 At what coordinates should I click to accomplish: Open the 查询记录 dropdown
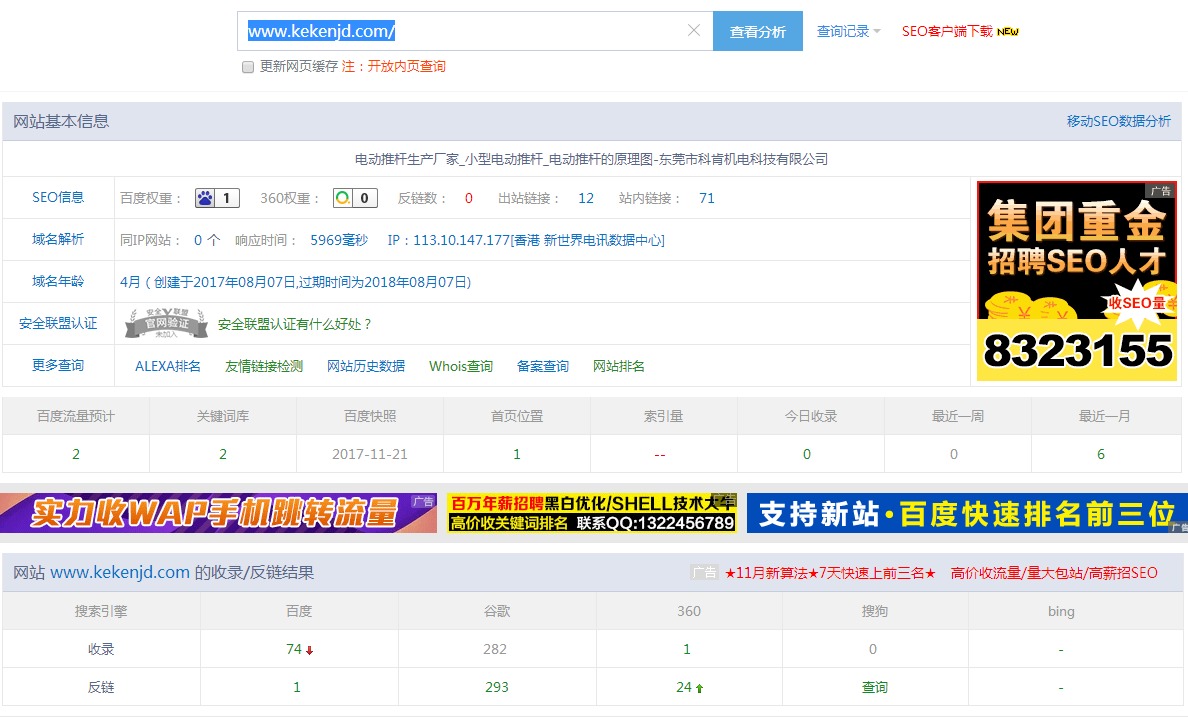click(x=848, y=31)
